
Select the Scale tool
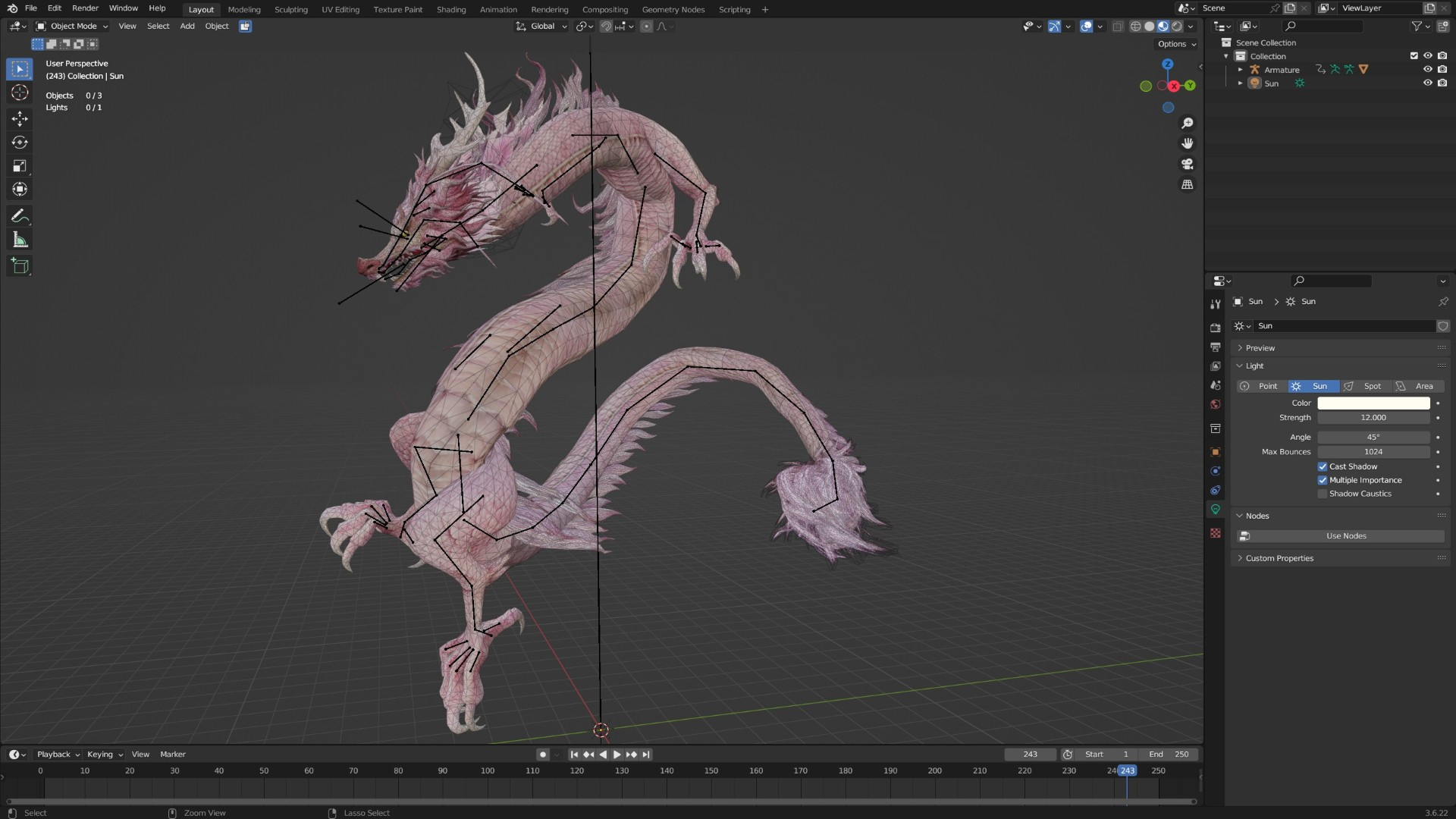20,166
